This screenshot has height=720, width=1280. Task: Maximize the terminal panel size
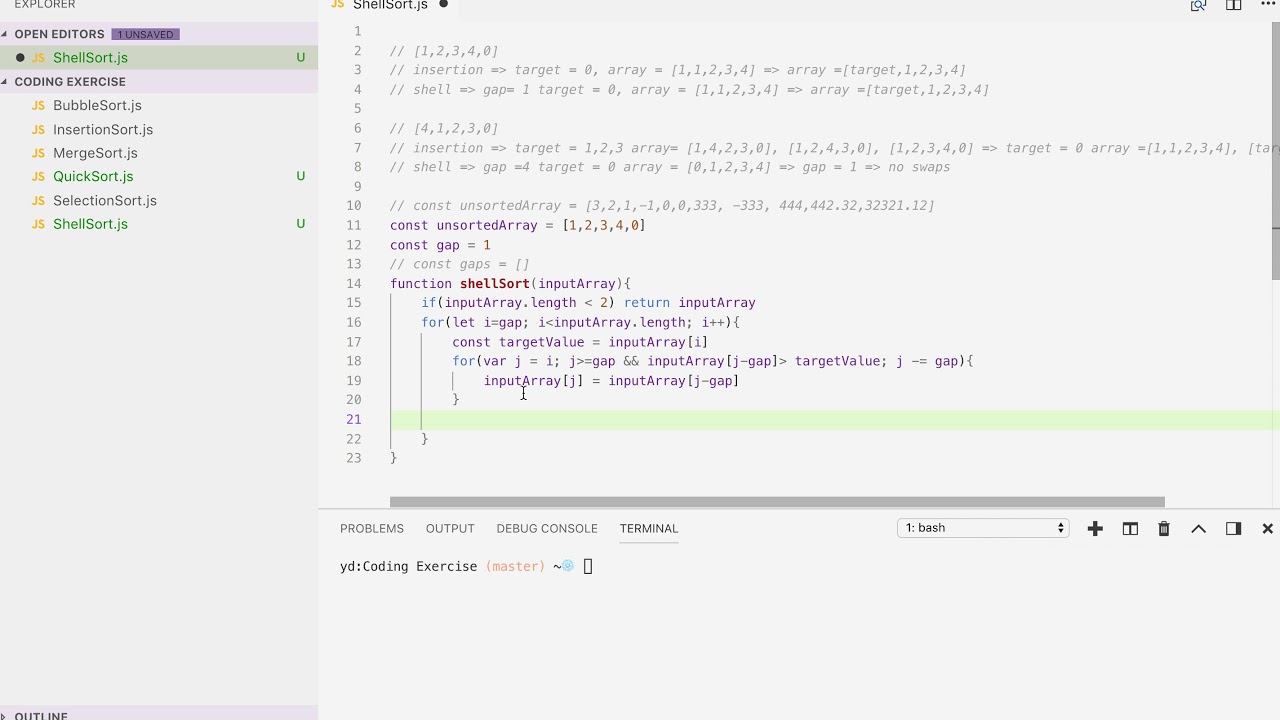[1198, 528]
